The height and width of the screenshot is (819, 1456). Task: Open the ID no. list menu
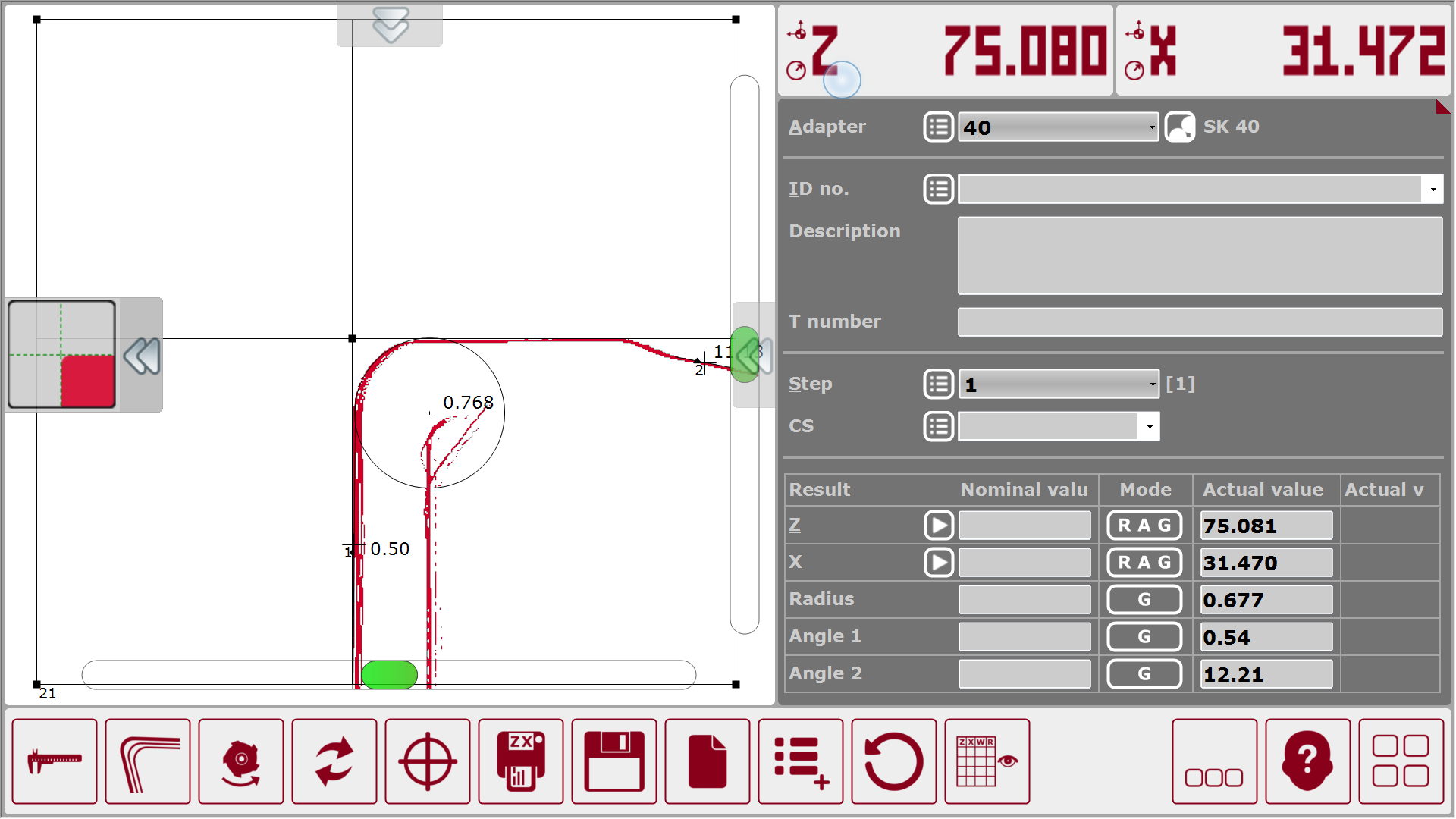click(x=938, y=189)
